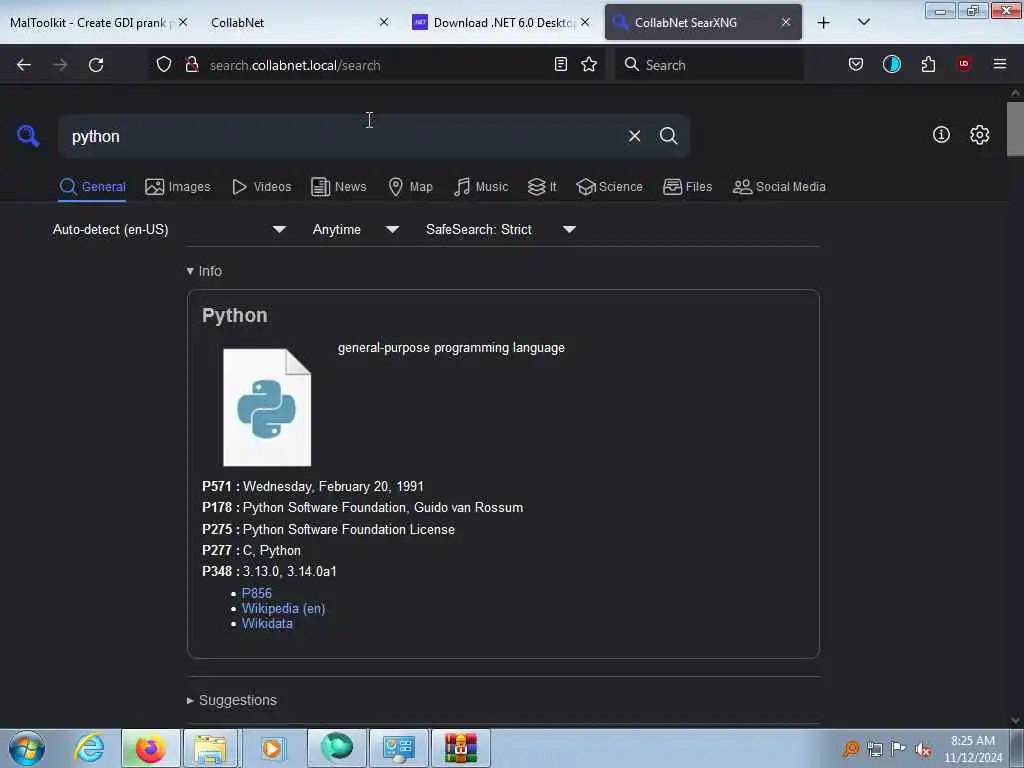This screenshot has width=1024, height=768.
Task: Open the Wikidata link
Action: coord(267,624)
